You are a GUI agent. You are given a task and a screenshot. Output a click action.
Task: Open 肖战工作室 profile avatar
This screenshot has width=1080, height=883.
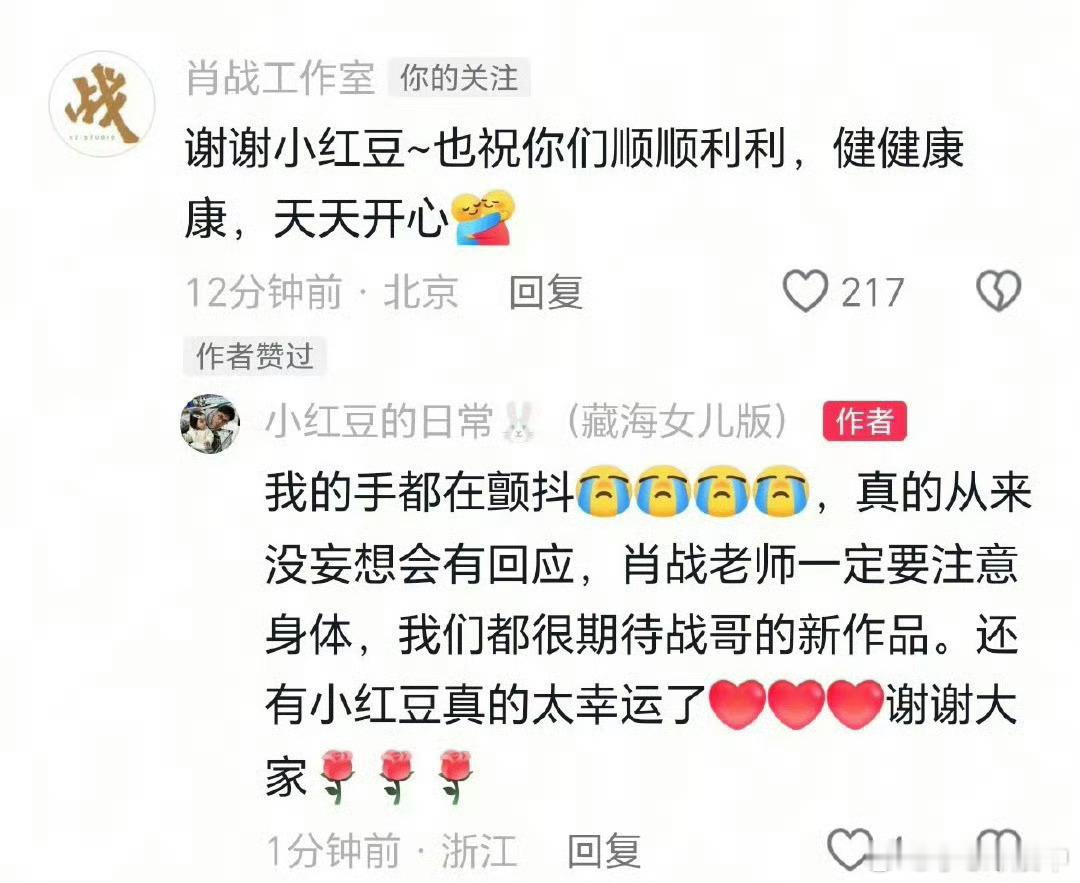pos(102,104)
